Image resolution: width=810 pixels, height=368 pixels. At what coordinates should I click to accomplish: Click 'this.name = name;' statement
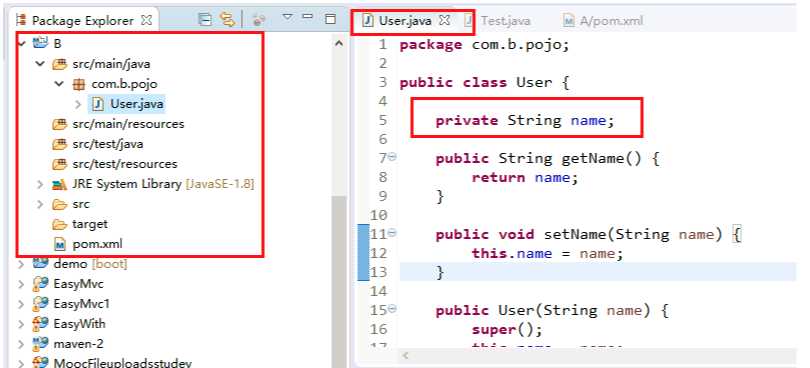(547, 254)
